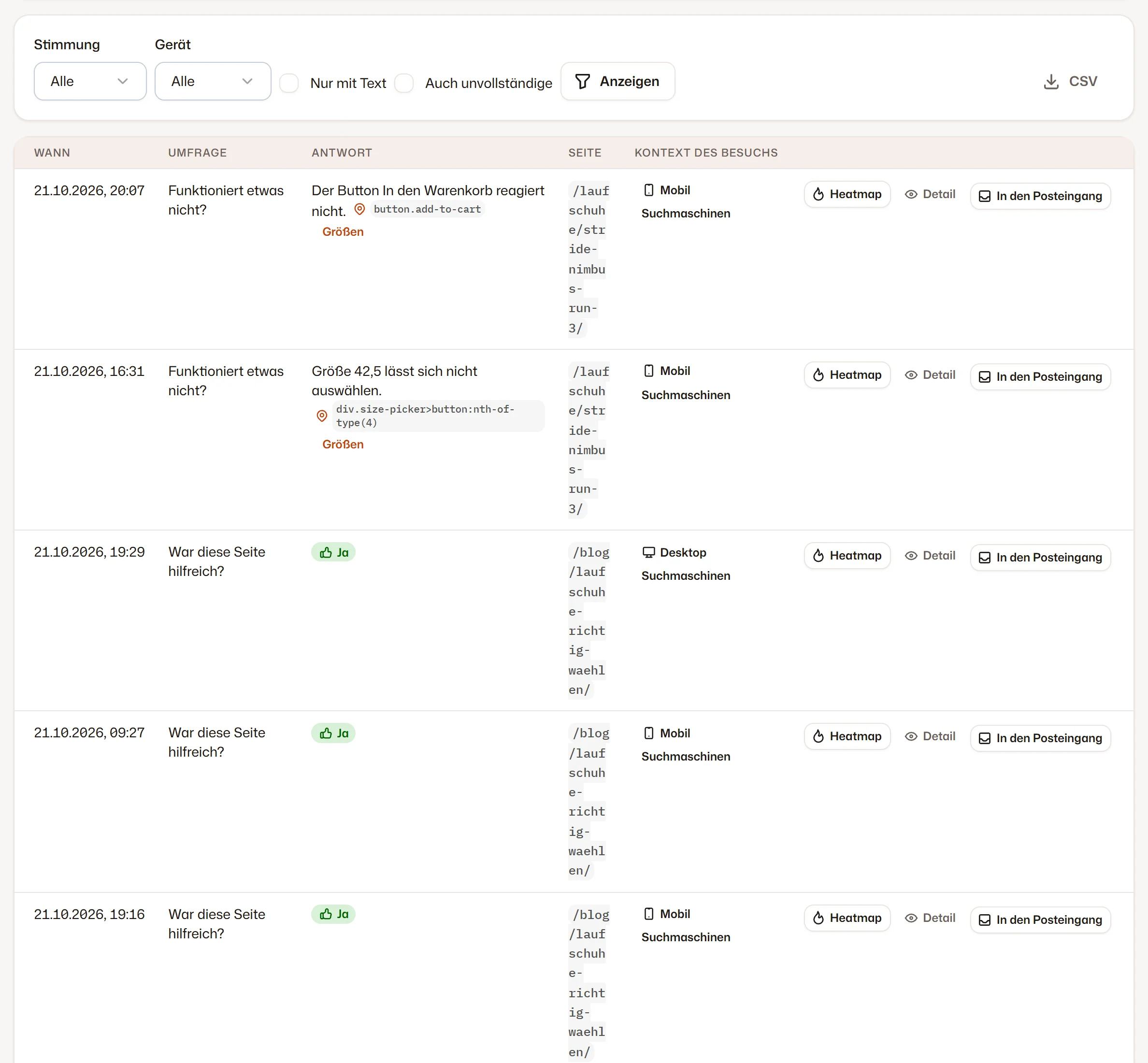Click the pin icon beside div.size-picker selector
The width and height of the screenshot is (1148, 1063).
322,416
